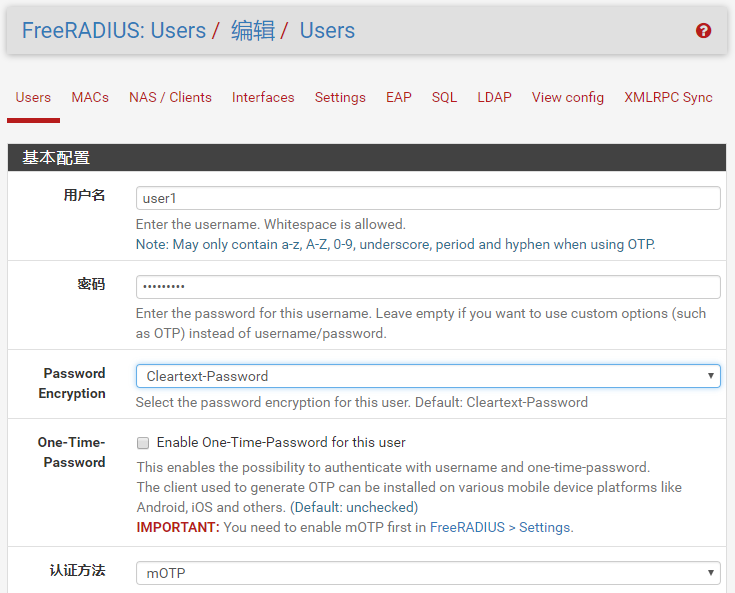This screenshot has width=735, height=593.
Task: Open the LDAP tab
Action: 494,97
